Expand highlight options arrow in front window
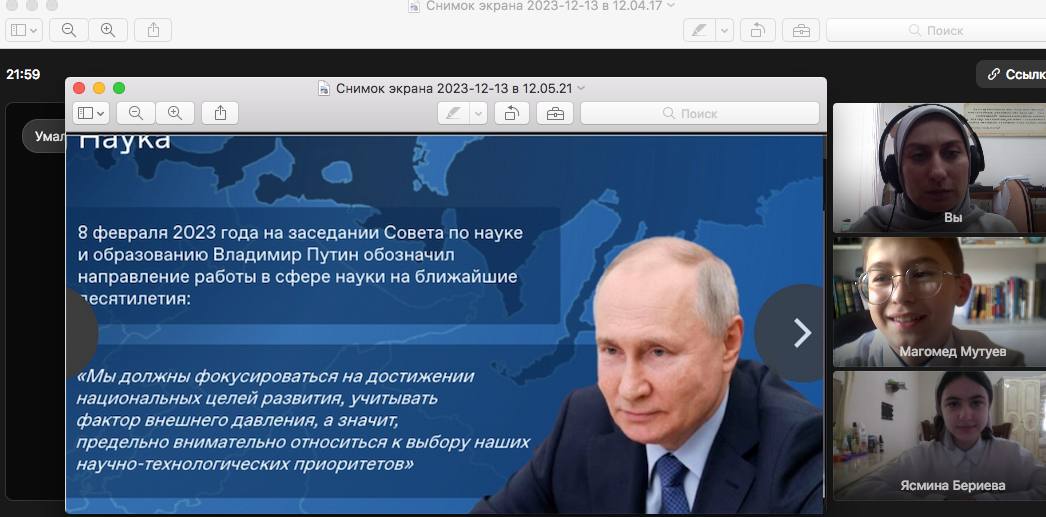Screen dimensions: 1046x517 478,113
